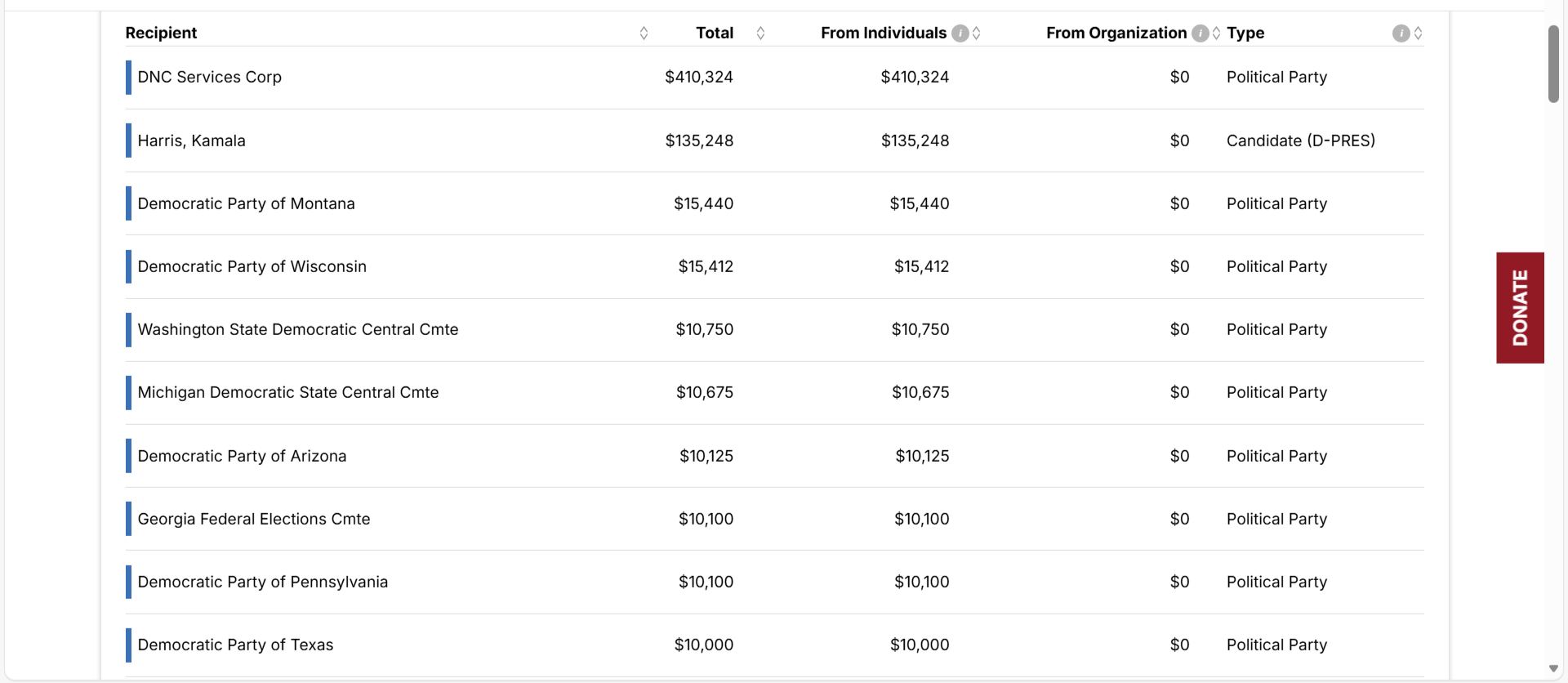
Task: Open Washington State Democratic Central Cmte
Action: (x=297, y=329)
